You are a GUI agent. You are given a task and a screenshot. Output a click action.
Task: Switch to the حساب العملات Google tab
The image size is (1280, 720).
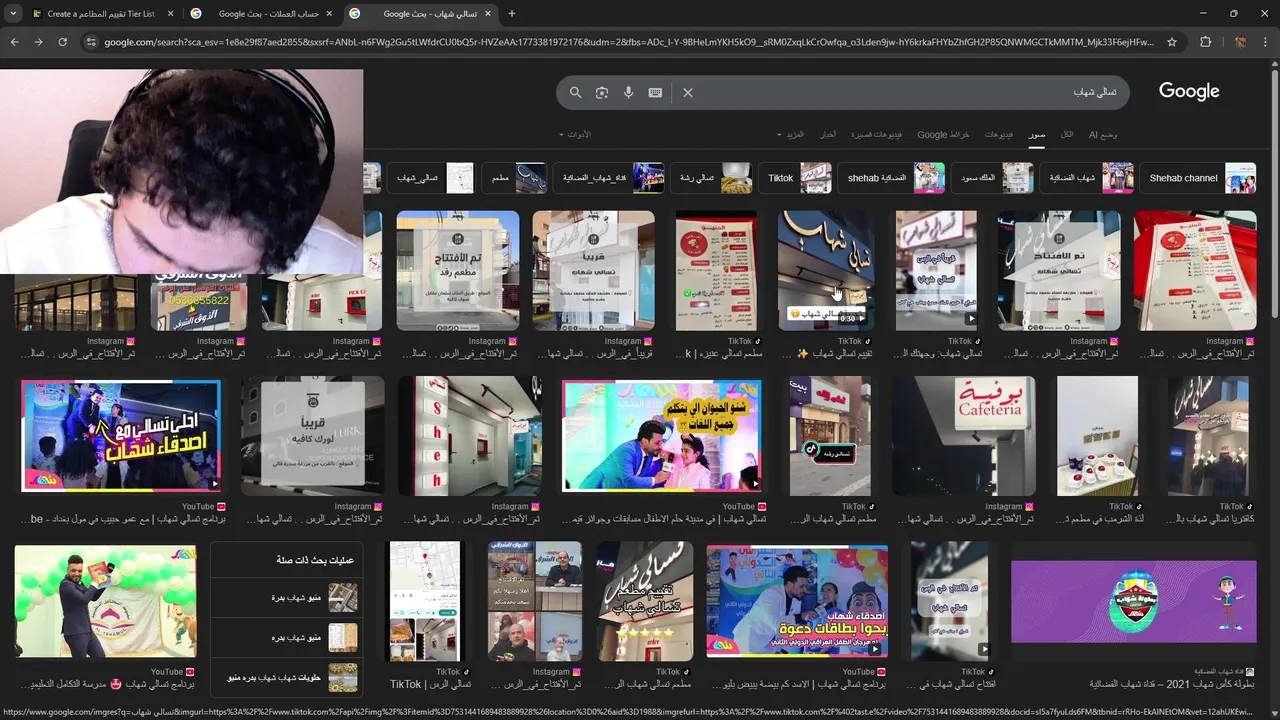(x=262, y=14)
